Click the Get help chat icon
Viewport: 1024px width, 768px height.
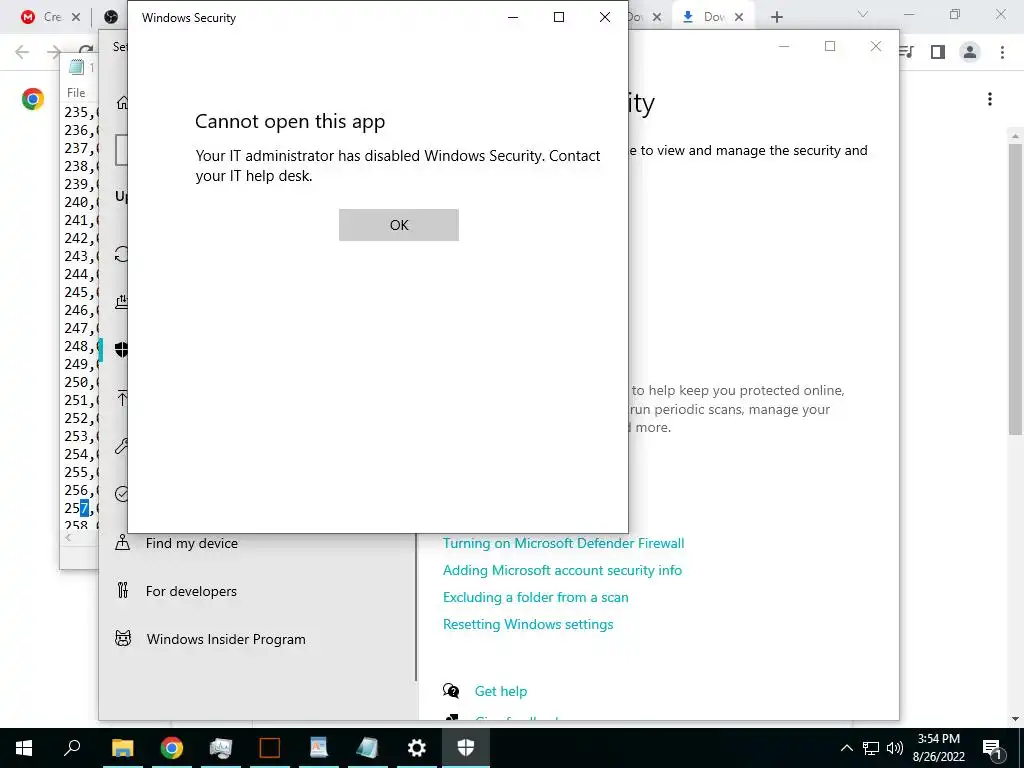click(451, 690)
